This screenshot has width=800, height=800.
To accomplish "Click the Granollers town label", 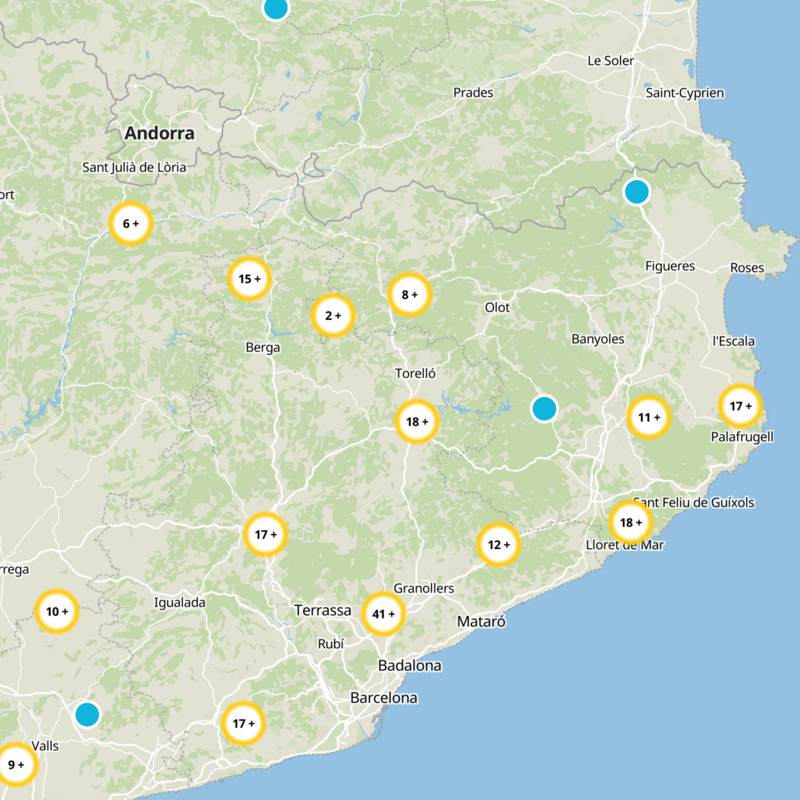I will pos(423,588).
